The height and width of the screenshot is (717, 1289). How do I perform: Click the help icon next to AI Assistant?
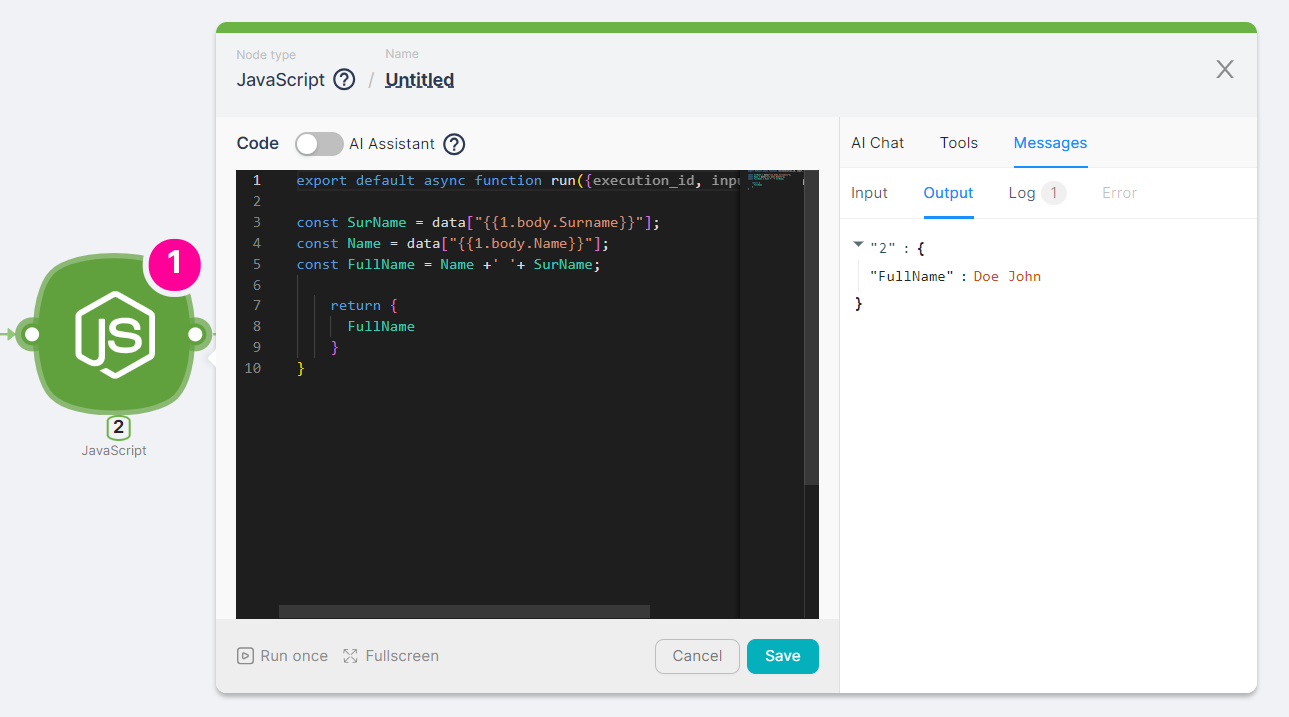pyautogui.click(x=454, y=144)
